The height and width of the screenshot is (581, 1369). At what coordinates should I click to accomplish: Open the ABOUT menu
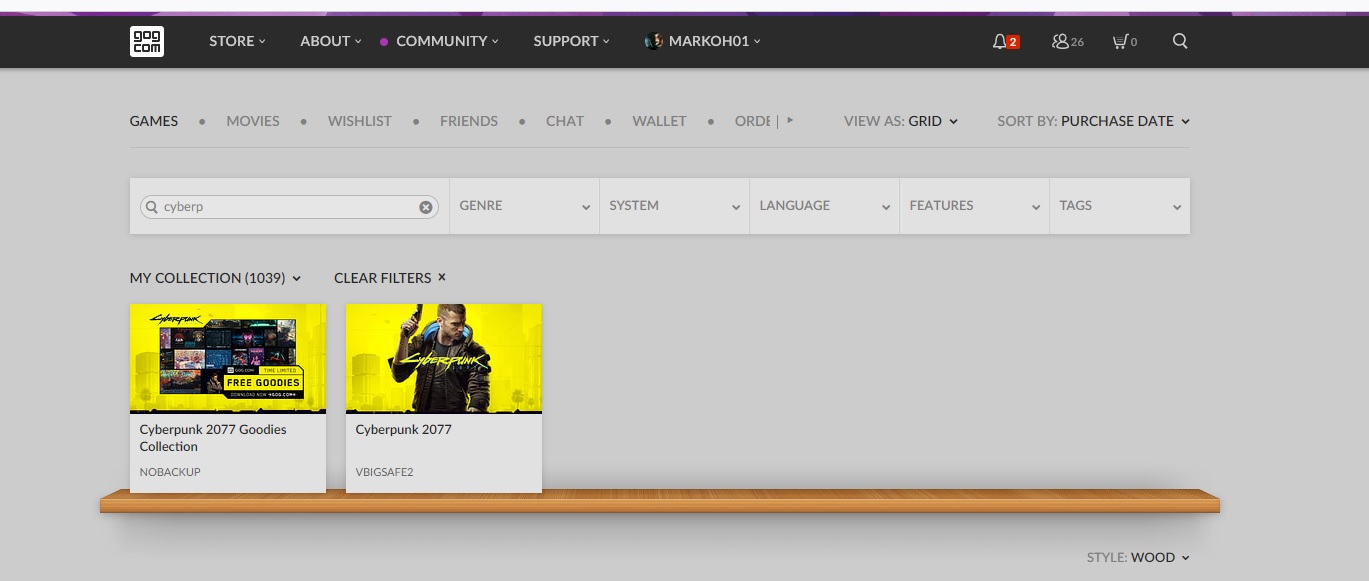point(331,41)
